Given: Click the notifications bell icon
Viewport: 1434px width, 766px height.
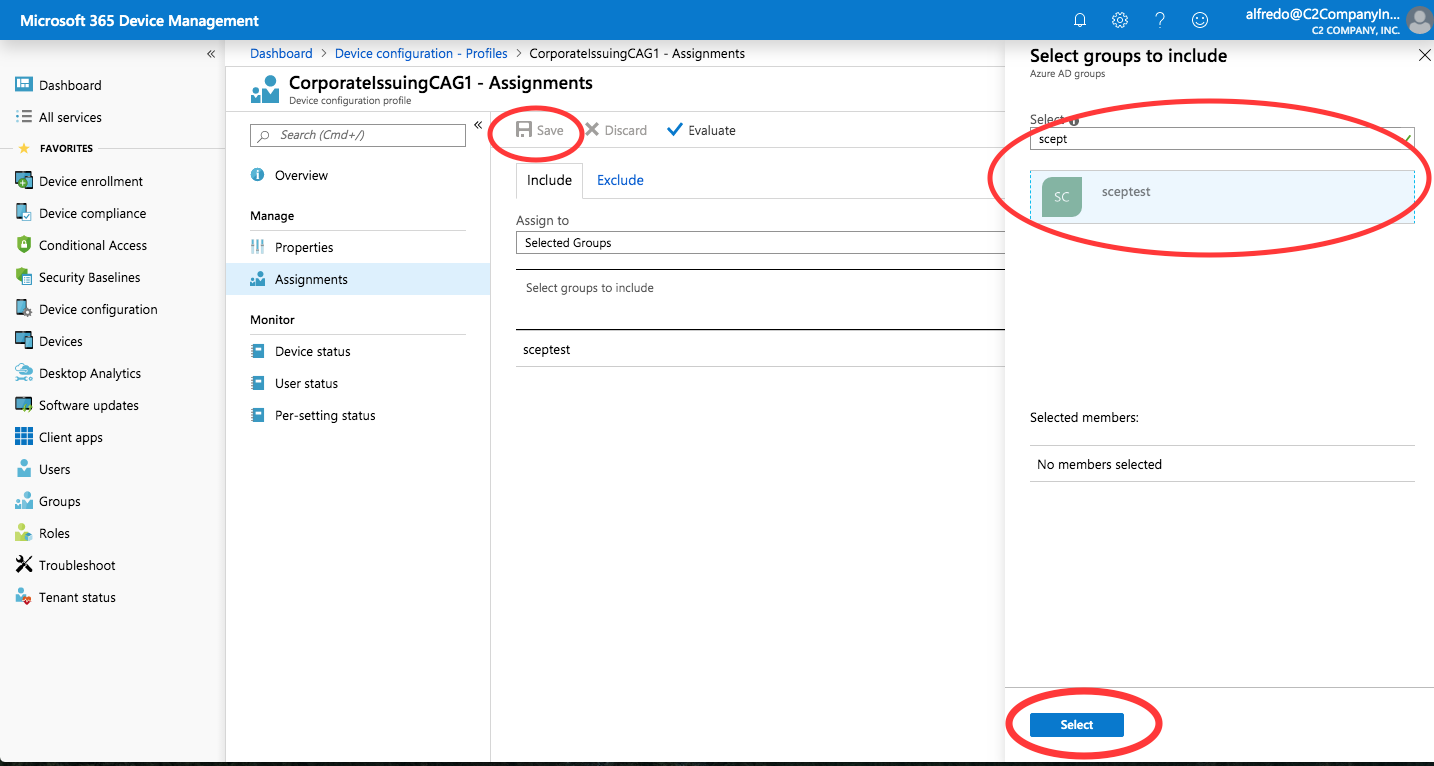Looking at the screenshot, I should pos(1080,20).
